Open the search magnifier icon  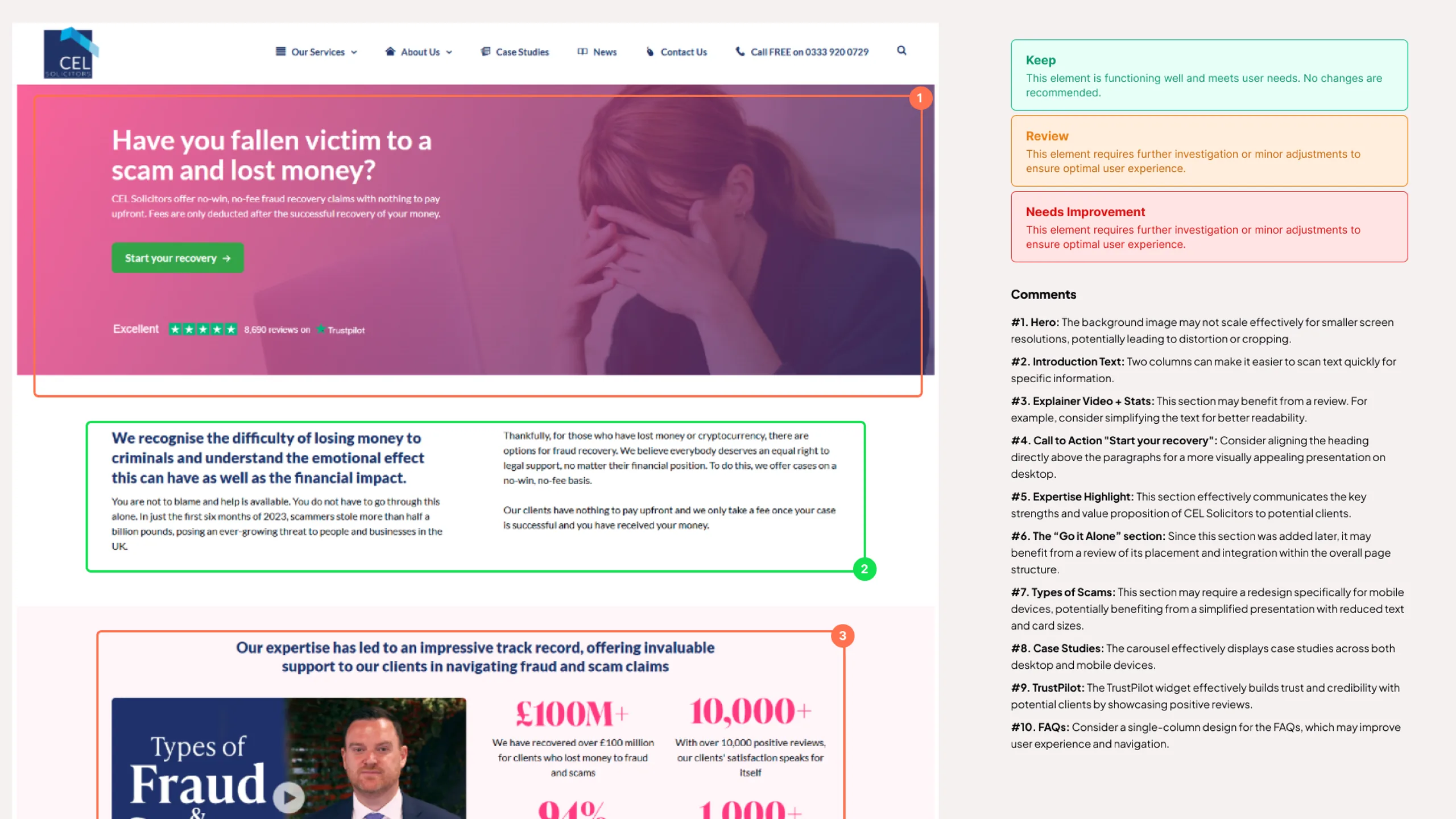coord(901,51)
